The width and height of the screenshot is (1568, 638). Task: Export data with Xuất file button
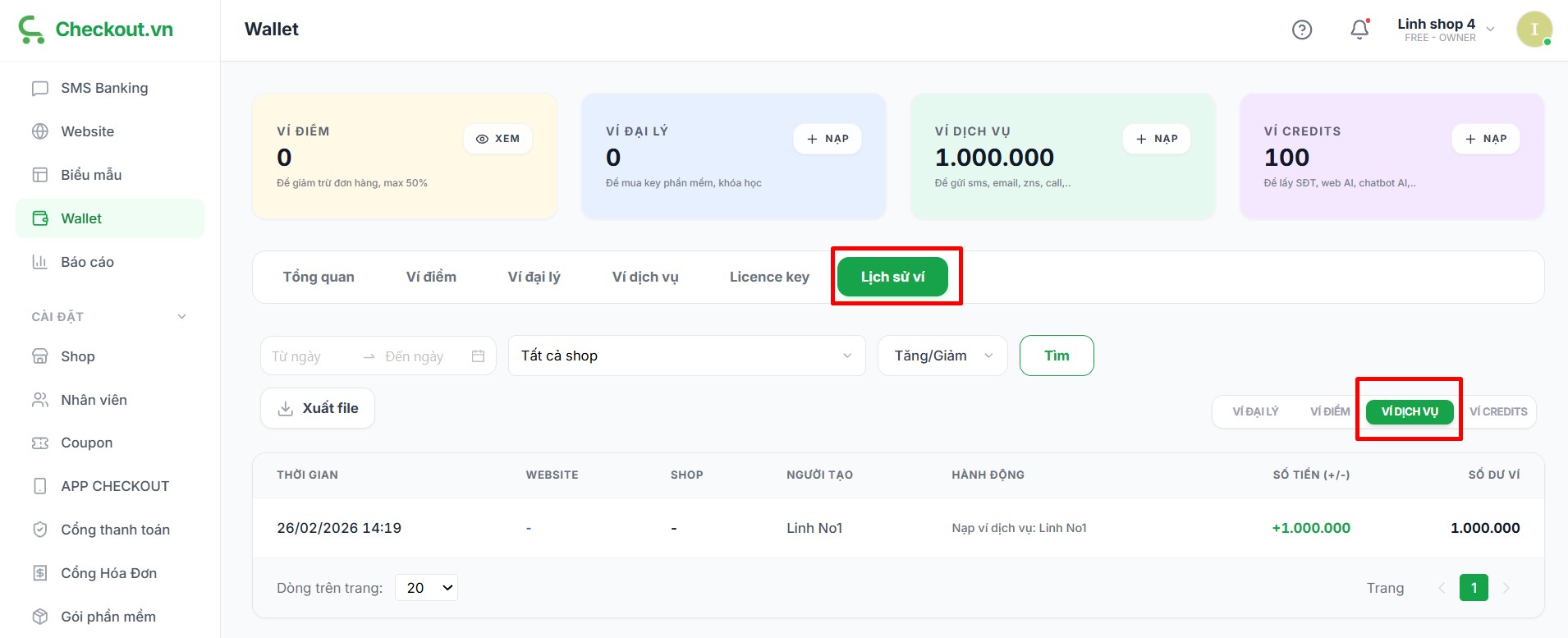point(318,408)
